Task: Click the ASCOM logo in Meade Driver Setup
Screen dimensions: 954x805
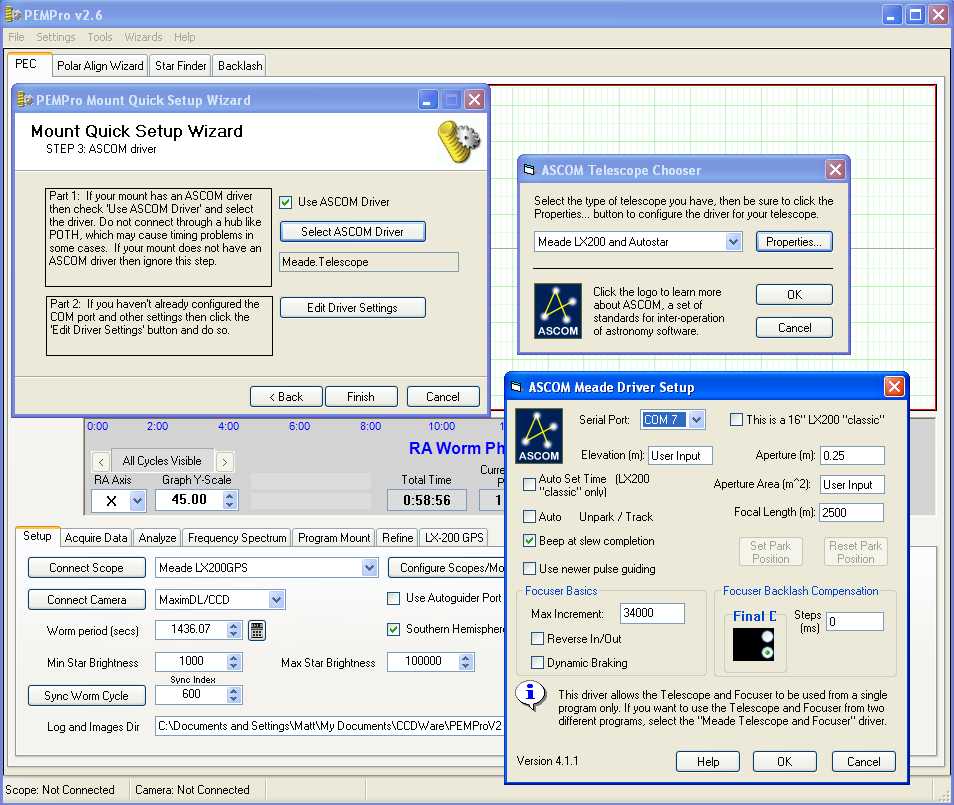Action: [538, 436]
